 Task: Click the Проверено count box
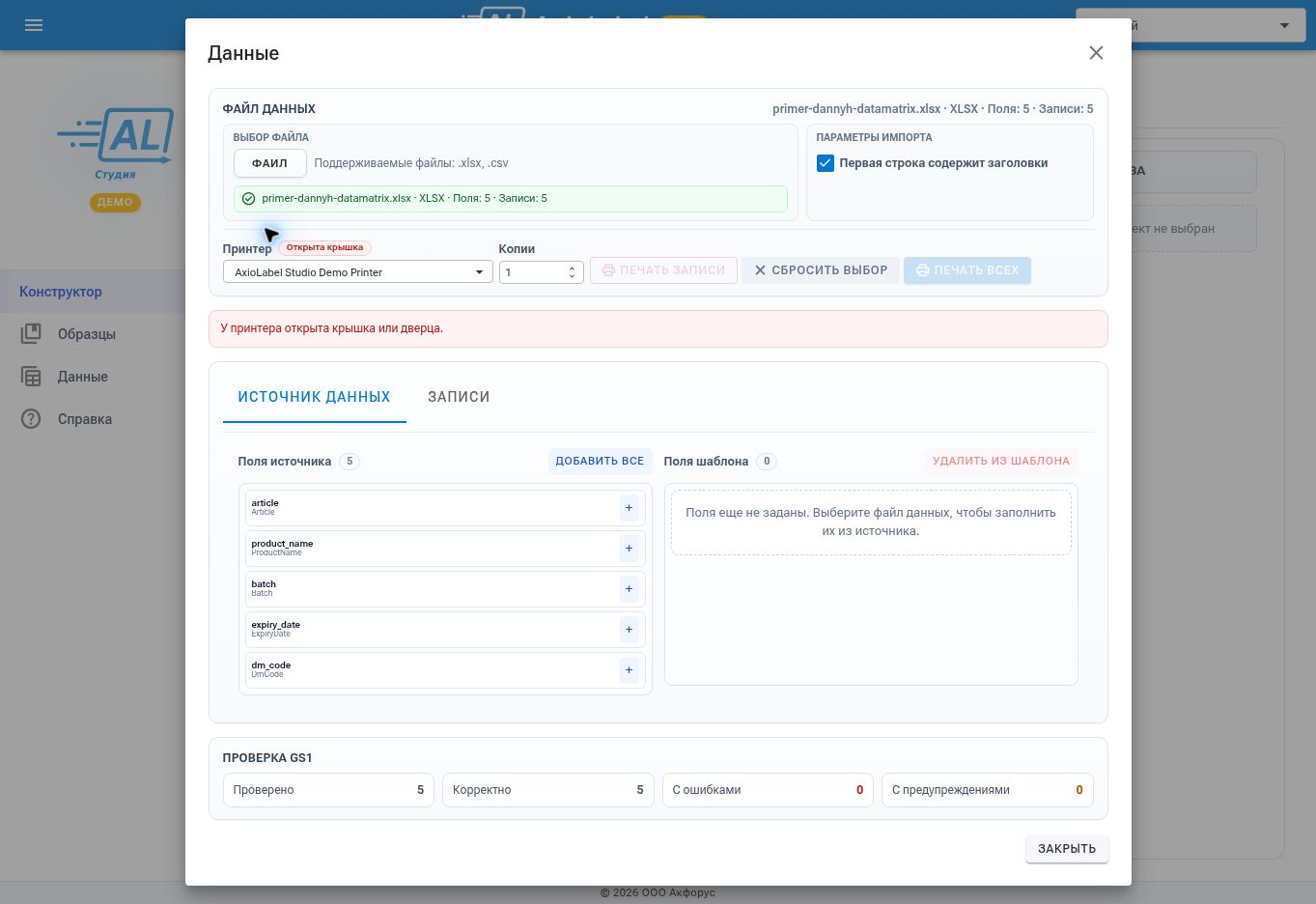[328, 790]
